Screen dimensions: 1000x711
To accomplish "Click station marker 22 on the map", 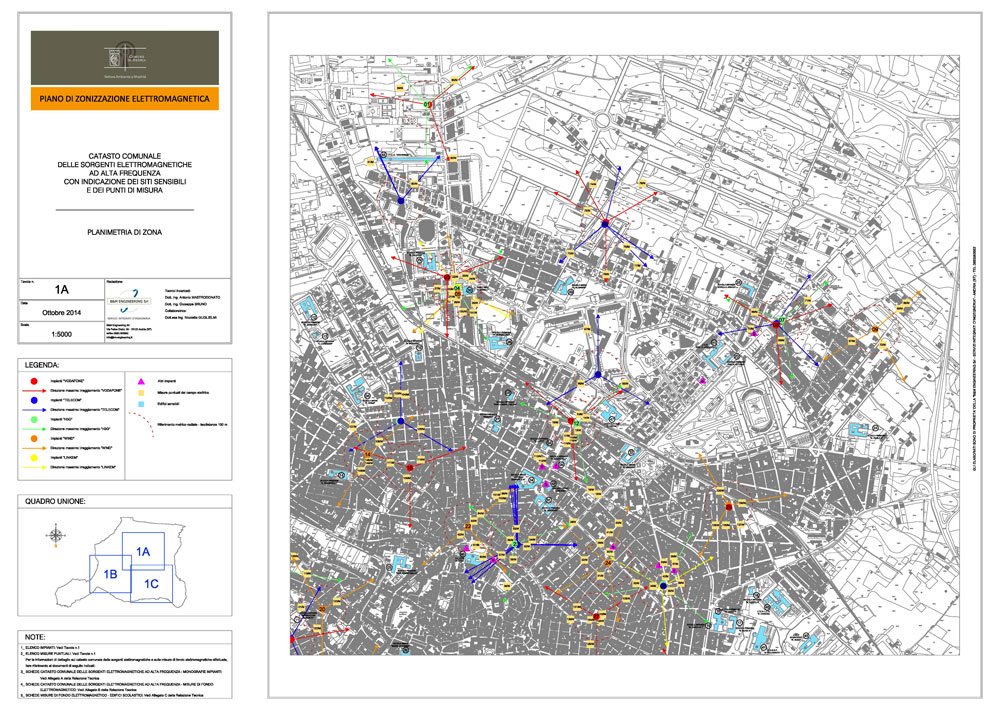I will coord(468,527).
